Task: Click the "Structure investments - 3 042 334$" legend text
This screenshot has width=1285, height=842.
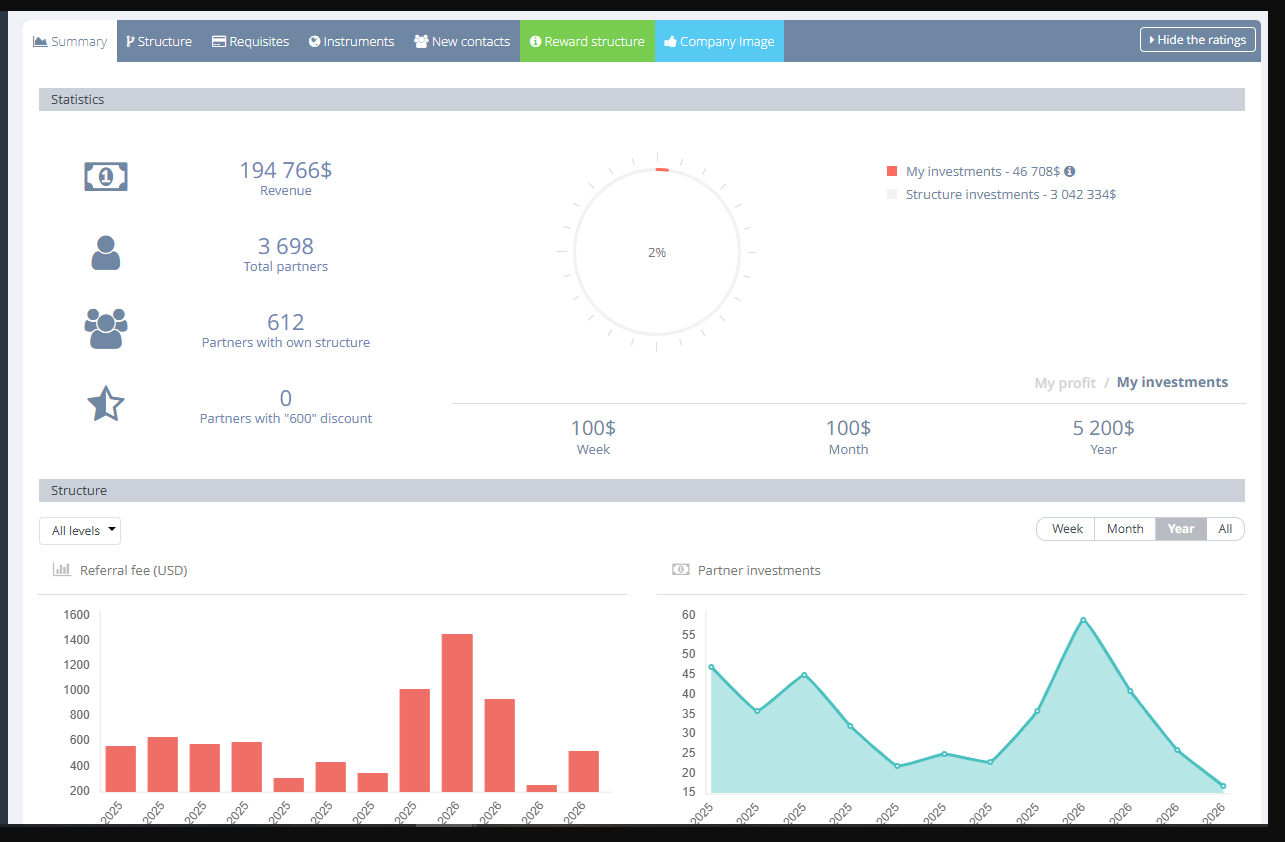Action: 1011,194
